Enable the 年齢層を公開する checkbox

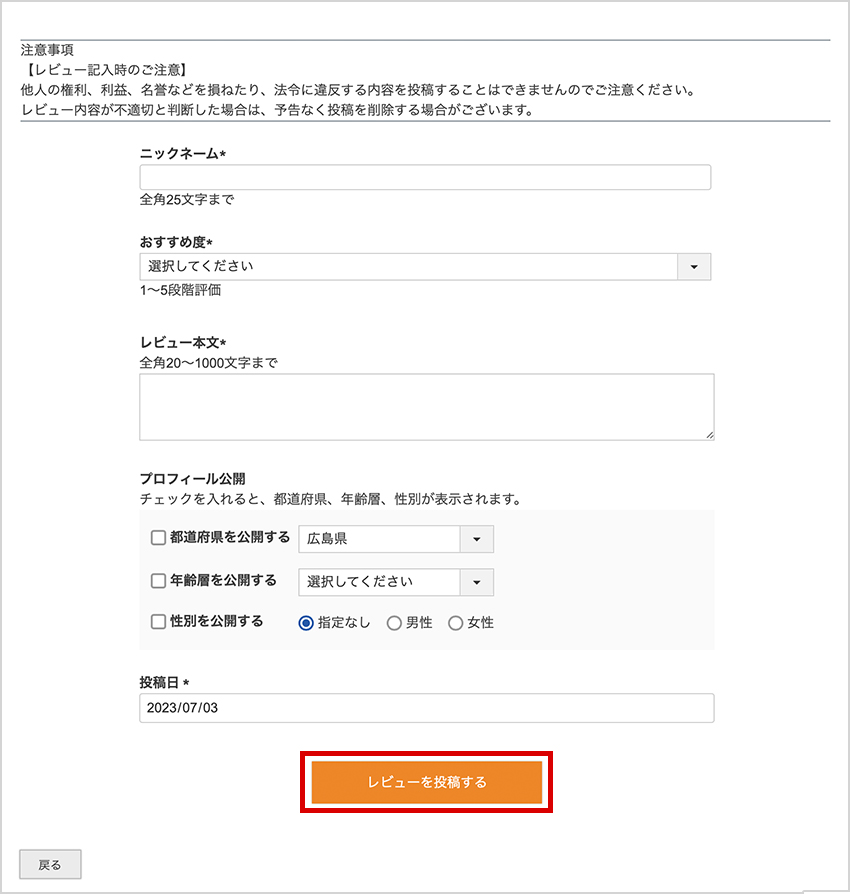point(157,582)
